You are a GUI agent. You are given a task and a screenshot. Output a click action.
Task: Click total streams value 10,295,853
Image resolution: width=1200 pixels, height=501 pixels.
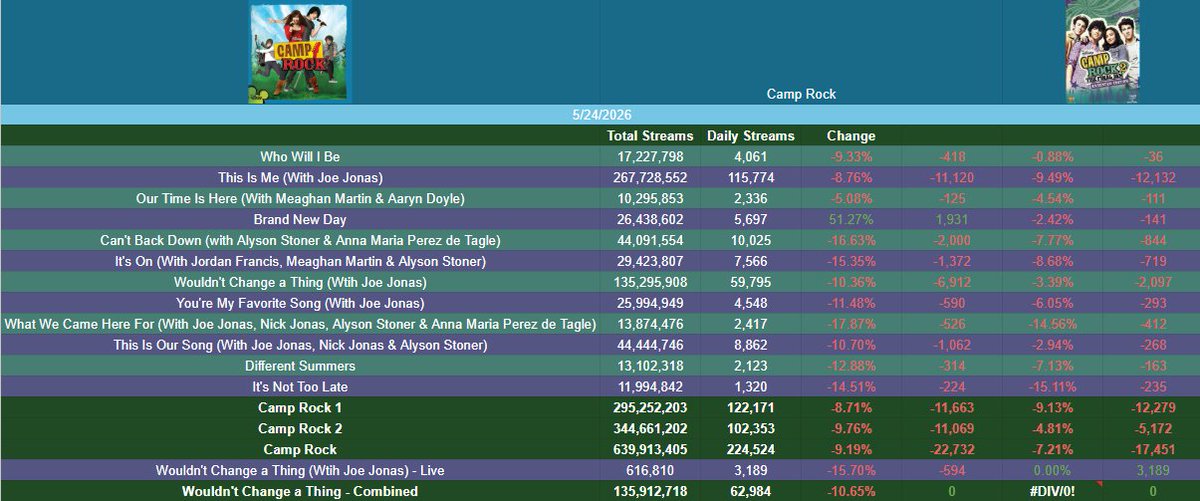(x=650, y=199)
